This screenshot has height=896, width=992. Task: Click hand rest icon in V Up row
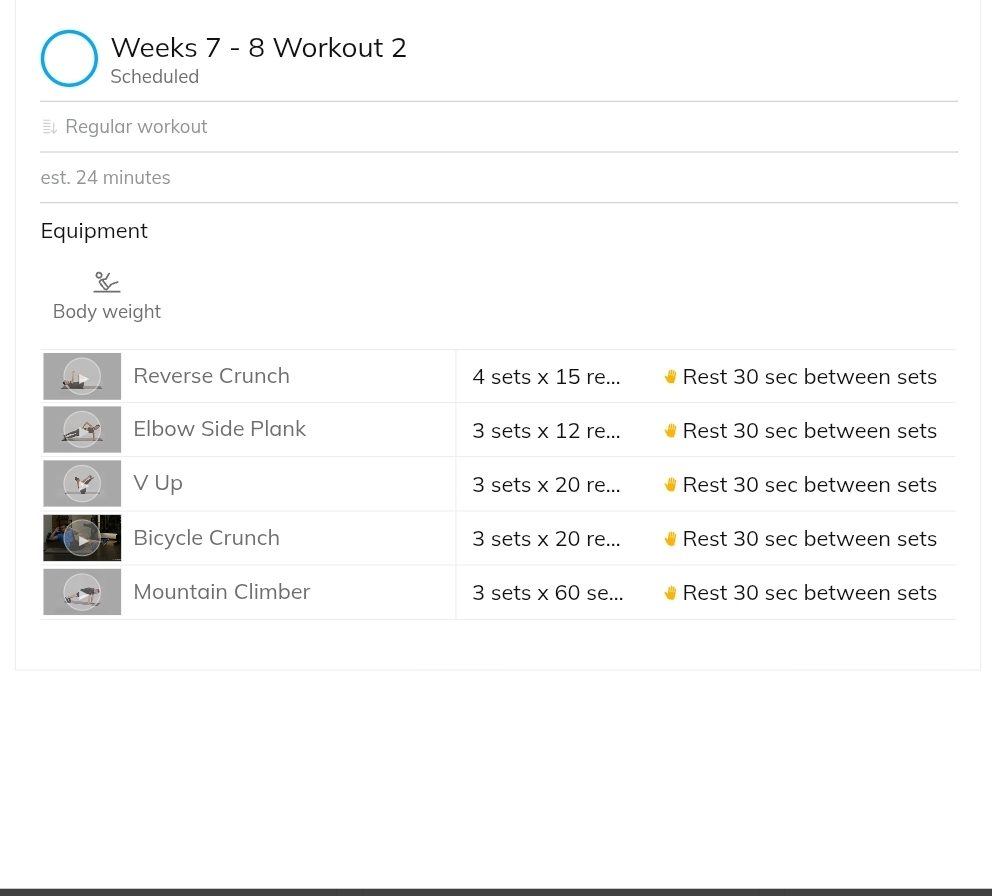tap(671, 485)
